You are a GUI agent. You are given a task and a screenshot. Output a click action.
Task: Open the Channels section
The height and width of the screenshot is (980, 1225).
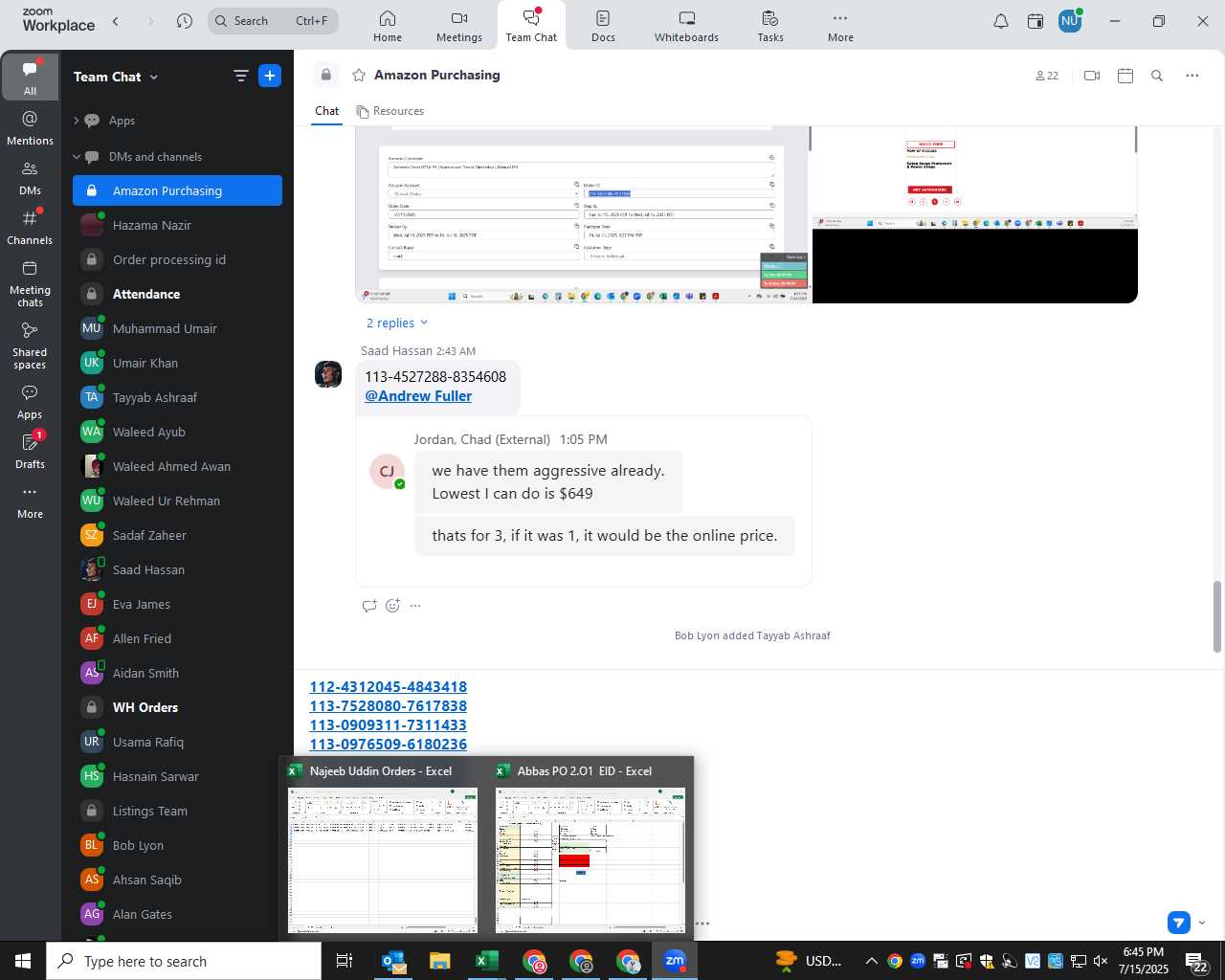tap(30, 227)
